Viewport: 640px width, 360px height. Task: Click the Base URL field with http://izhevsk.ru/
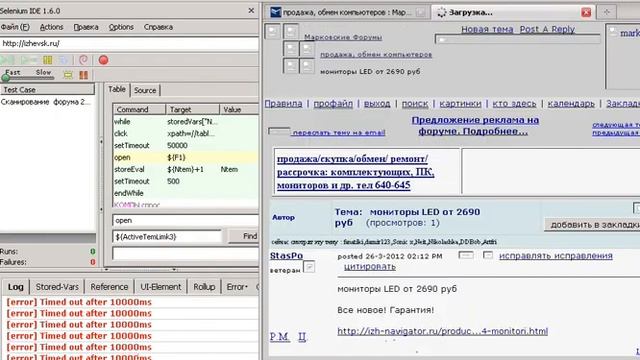click(129, 43)
